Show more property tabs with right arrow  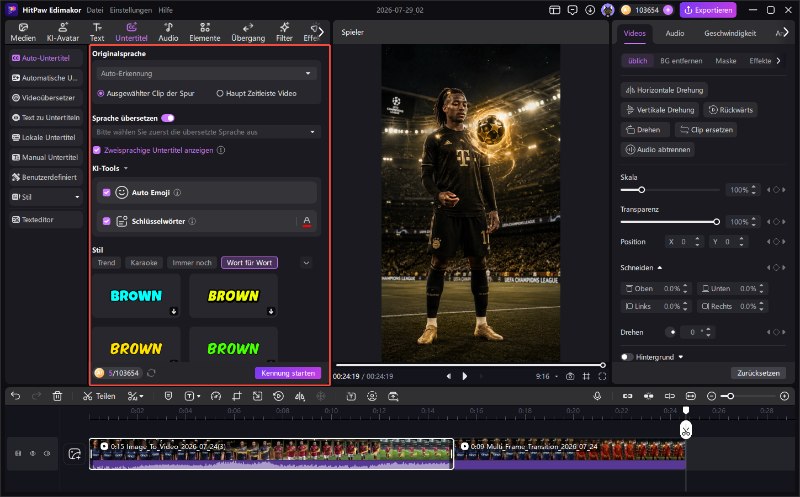tap(786, 32)
